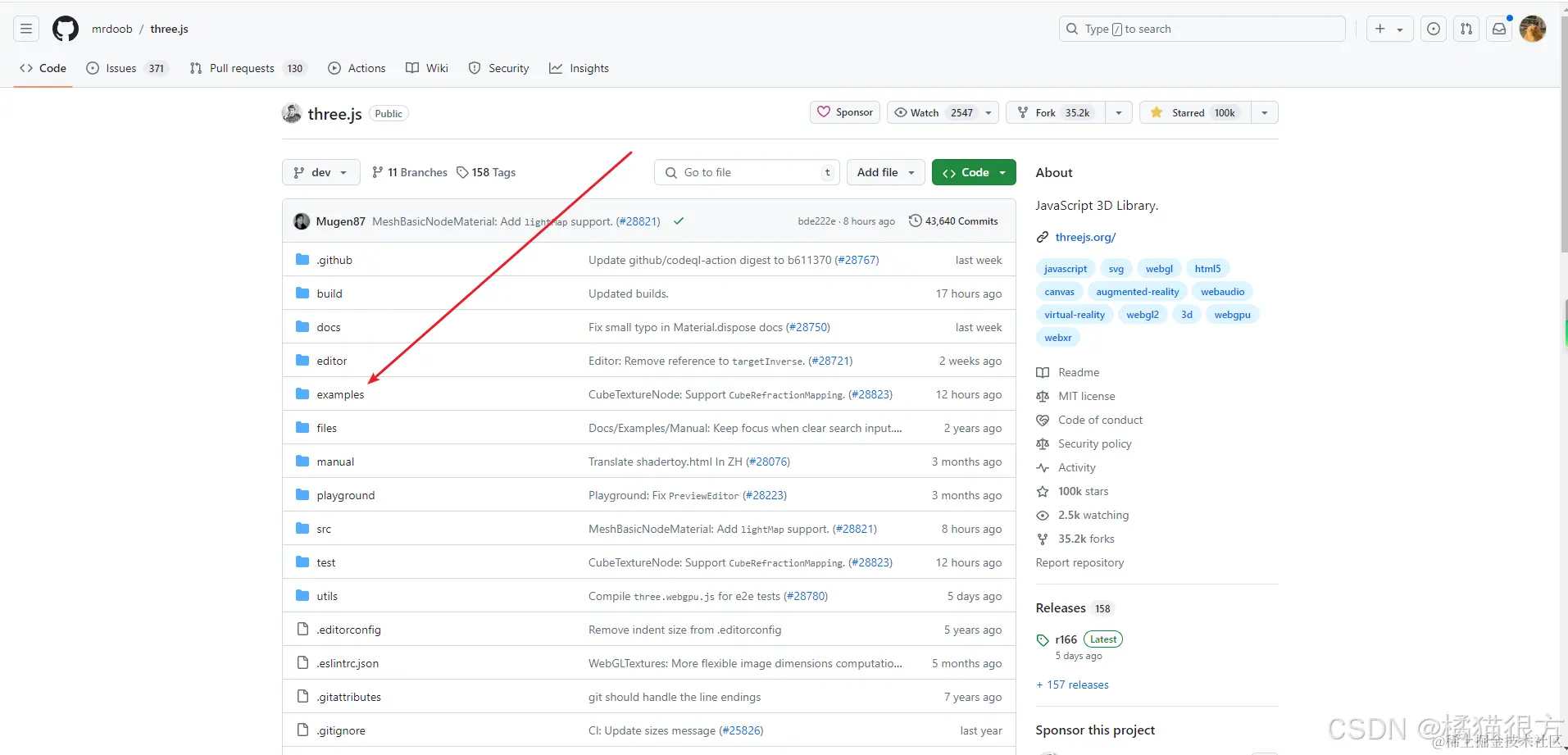This screenshot has height=755, width=1568.
Task: Fork the repository with Fork button
Action: (1056, 112)
